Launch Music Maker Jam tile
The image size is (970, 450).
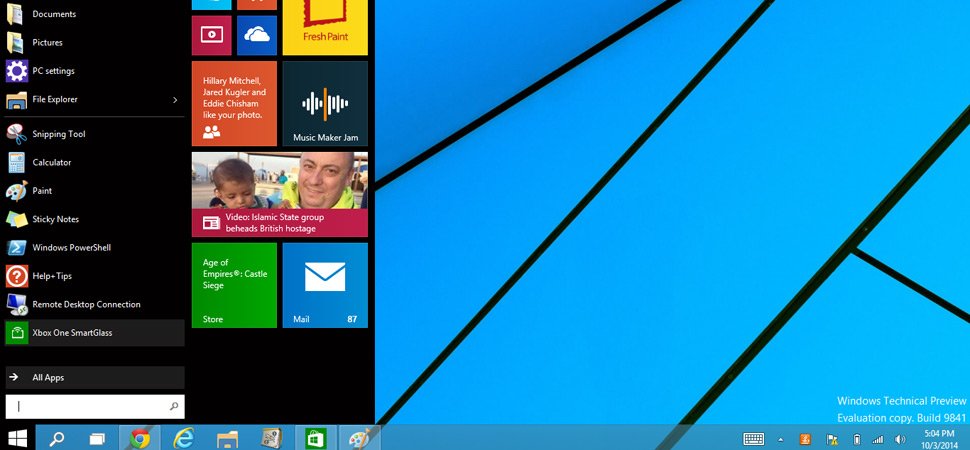coord(325,103)
